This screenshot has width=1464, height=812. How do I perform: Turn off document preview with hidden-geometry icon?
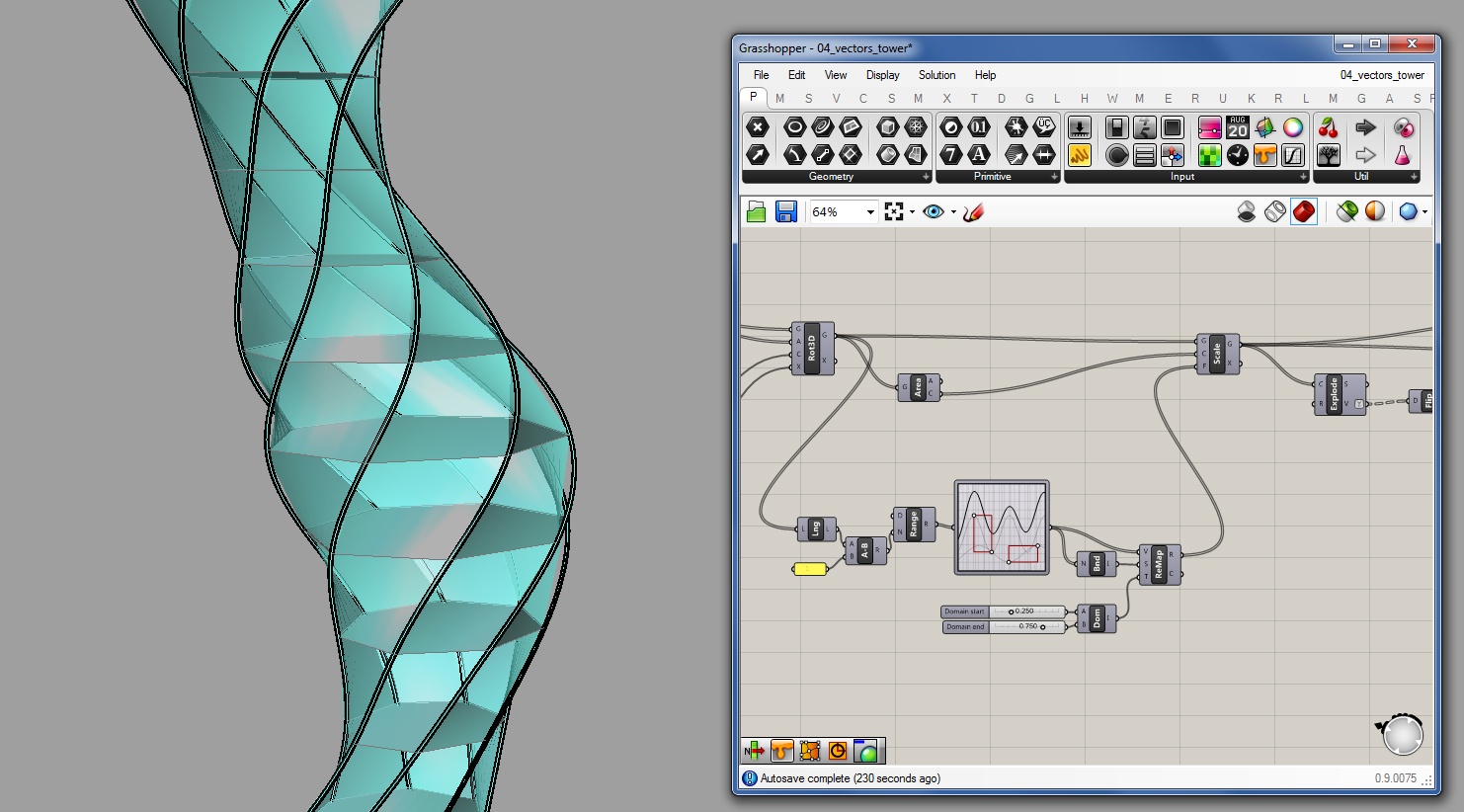pyautogui.click(x=1247, y=211)
